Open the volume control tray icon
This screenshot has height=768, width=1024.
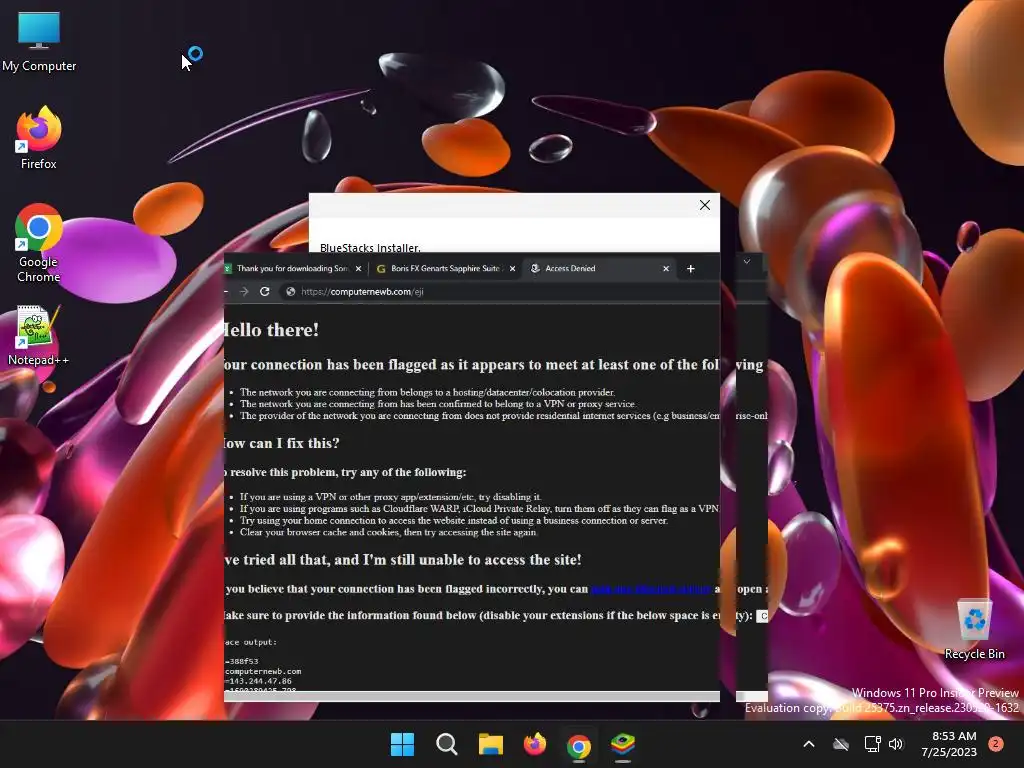pos(896,744)
